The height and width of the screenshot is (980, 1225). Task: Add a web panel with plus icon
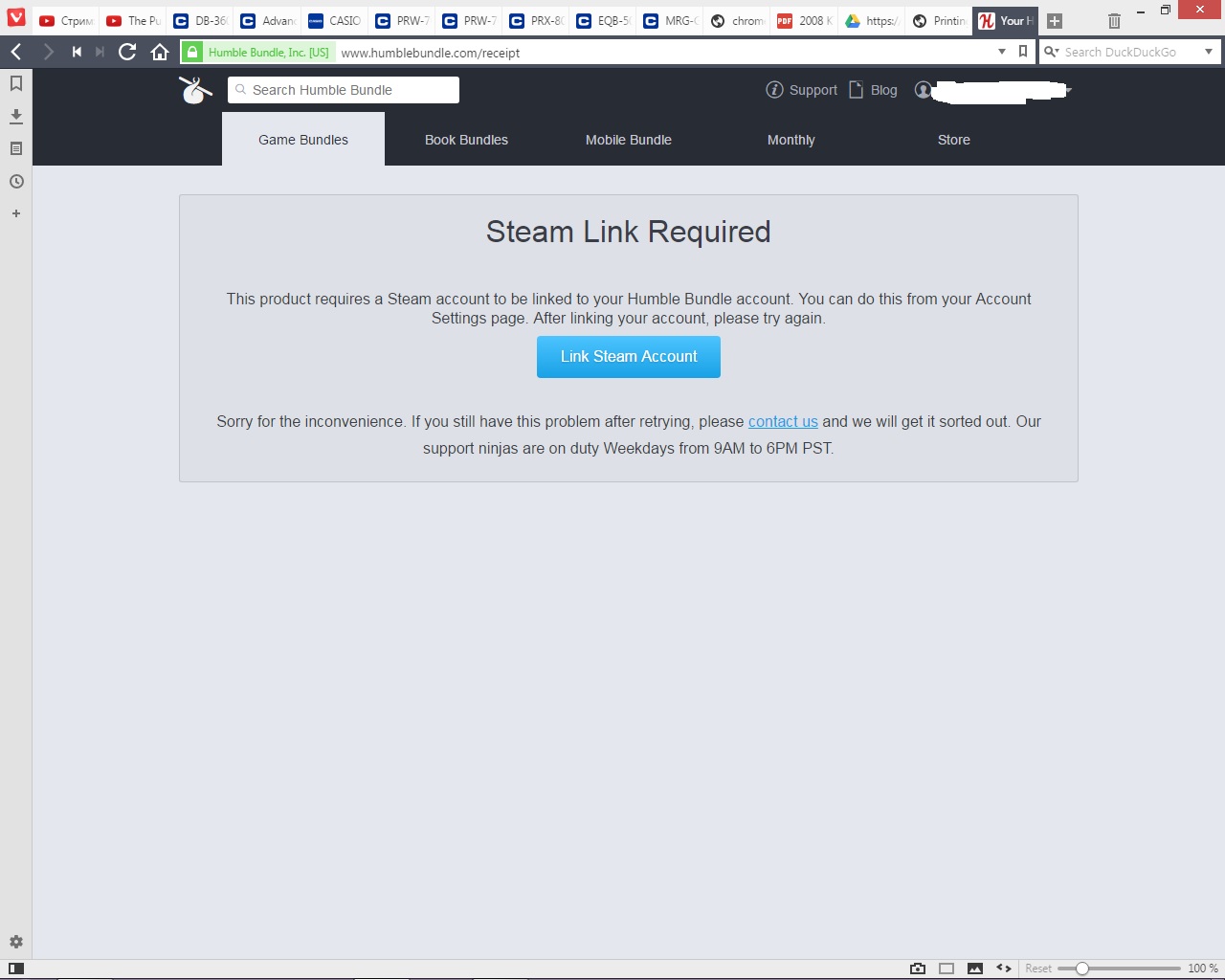coord(16,213)
